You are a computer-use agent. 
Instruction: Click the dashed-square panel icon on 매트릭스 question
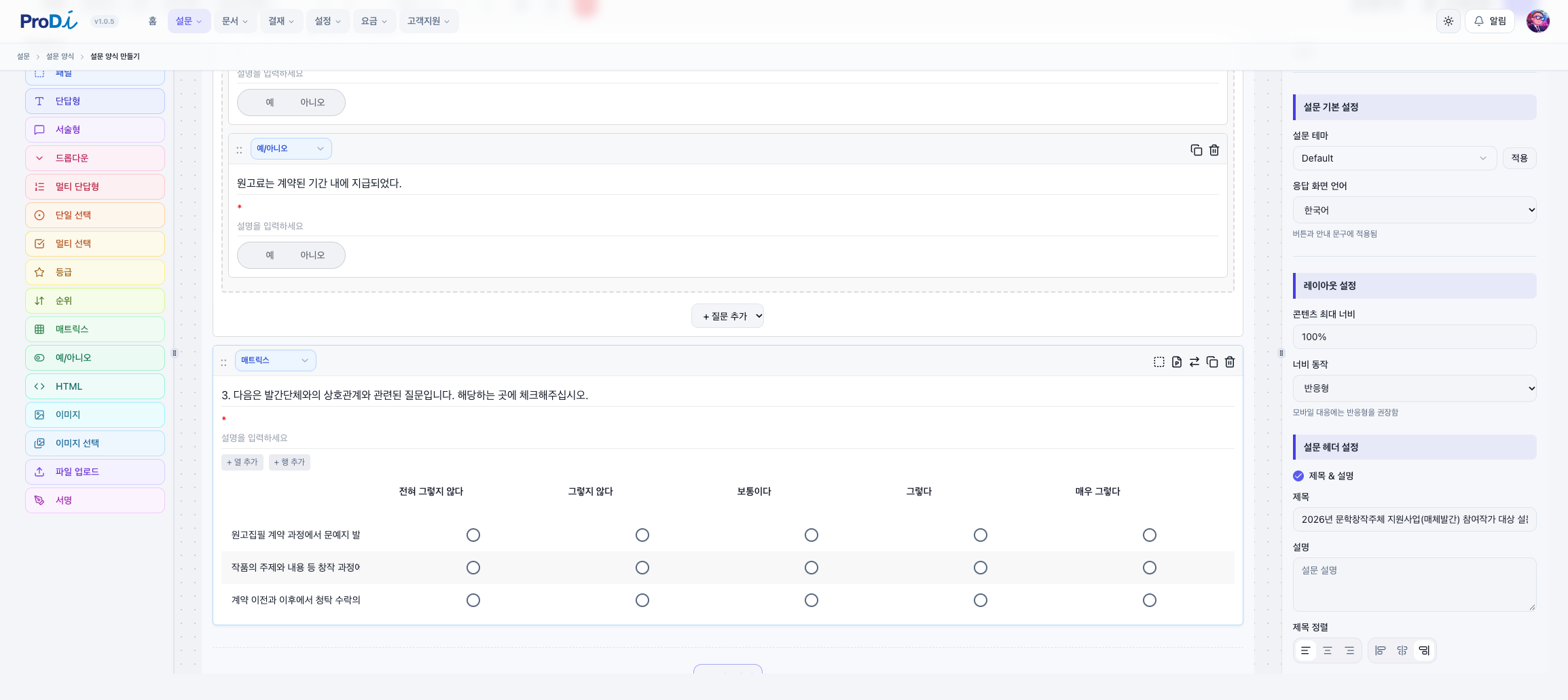[x=1159, y=362]
